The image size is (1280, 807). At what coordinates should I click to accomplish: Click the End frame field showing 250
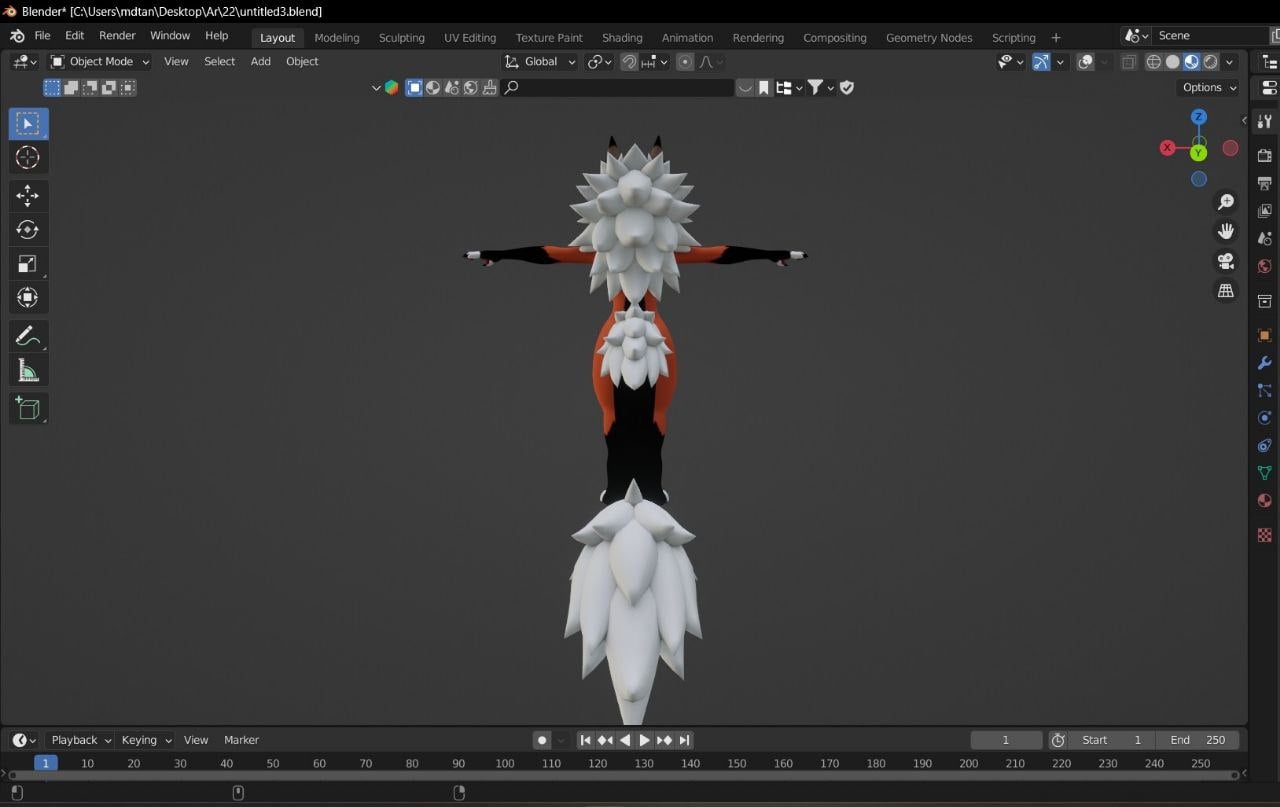(1198, 740)
